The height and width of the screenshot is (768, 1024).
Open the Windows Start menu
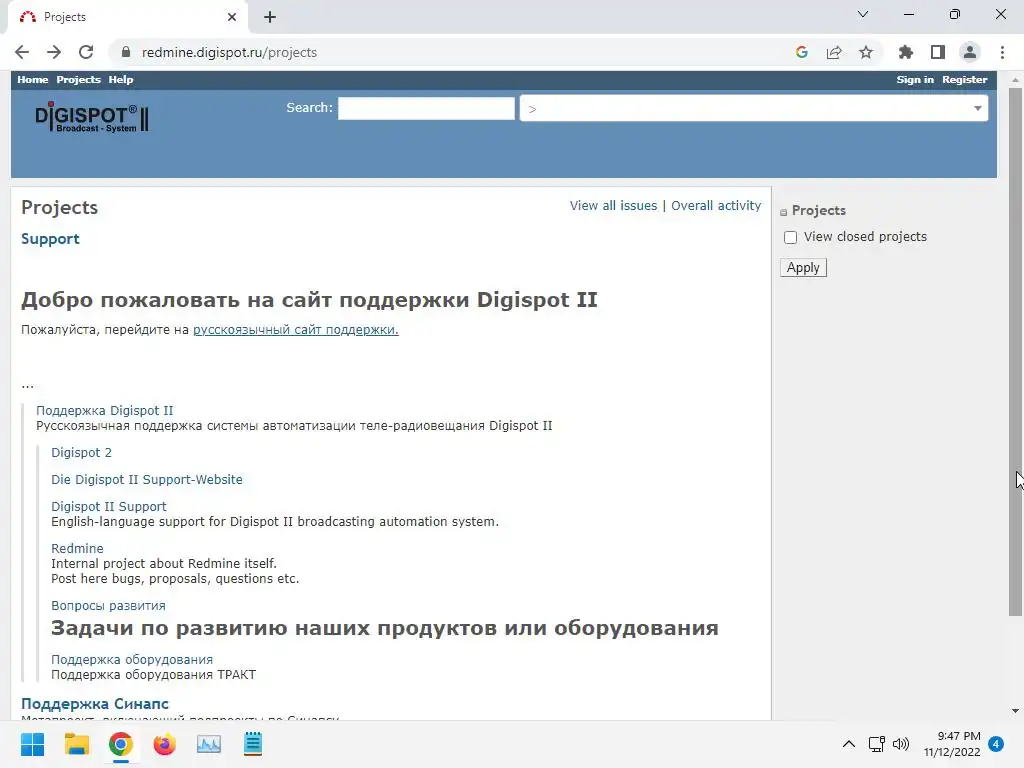click(x=32, y=744)
